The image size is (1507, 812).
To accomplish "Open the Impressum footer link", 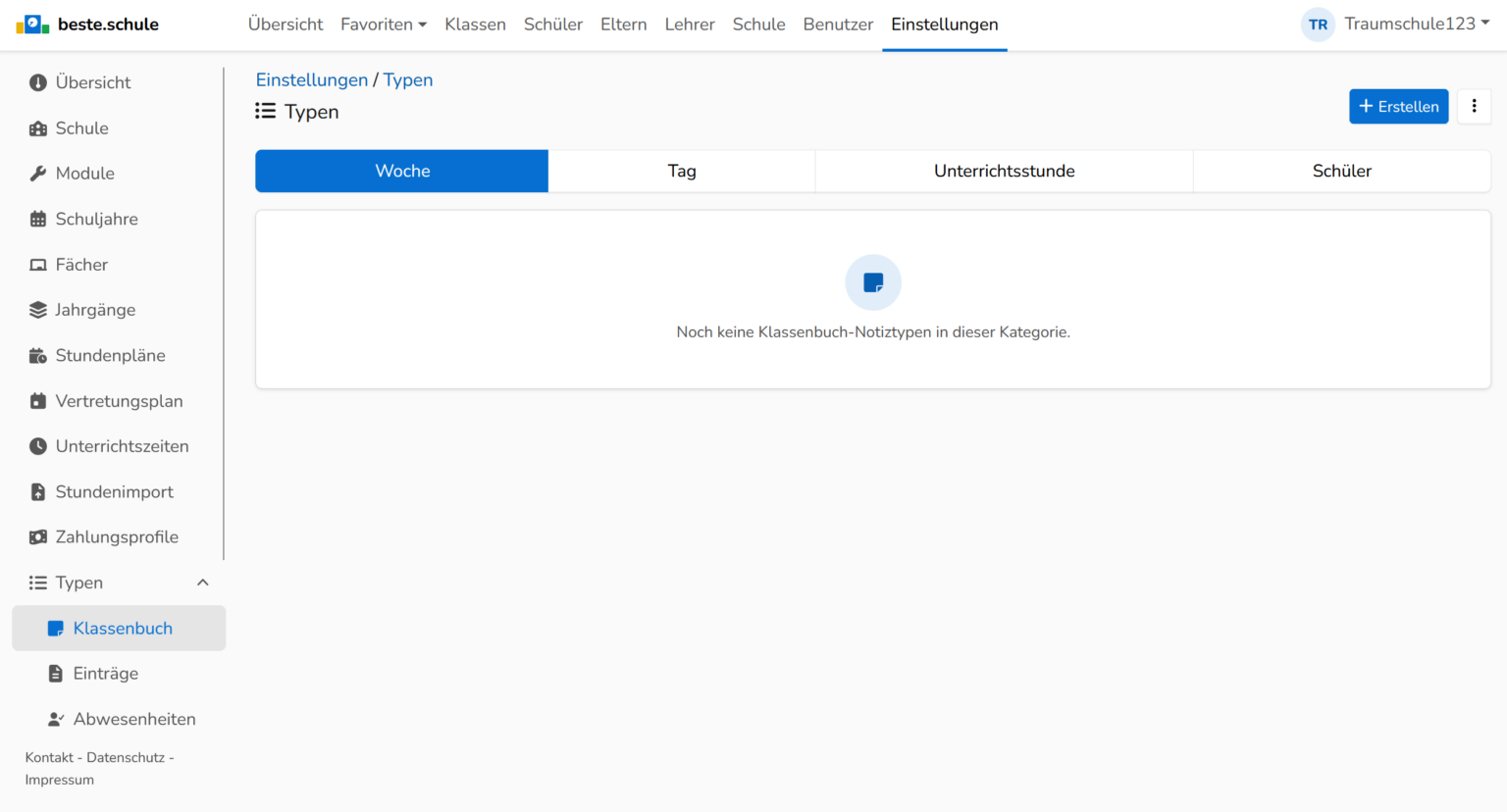I will [x=60, y=780].
